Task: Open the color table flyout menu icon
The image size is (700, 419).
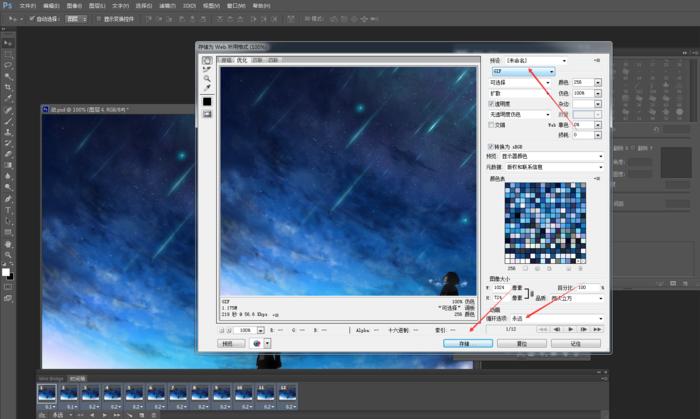Action: [597, 178]
